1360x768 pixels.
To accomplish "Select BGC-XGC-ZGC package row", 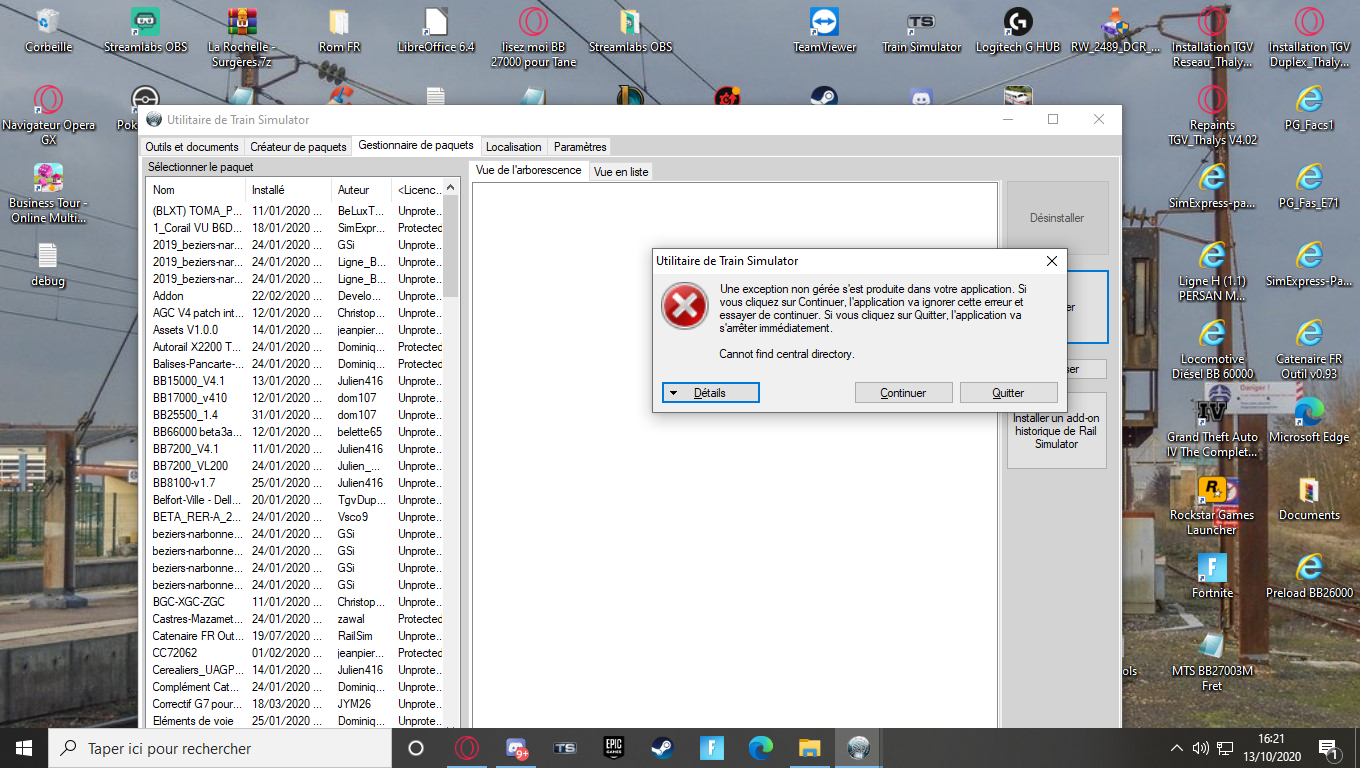I will 295,602.
